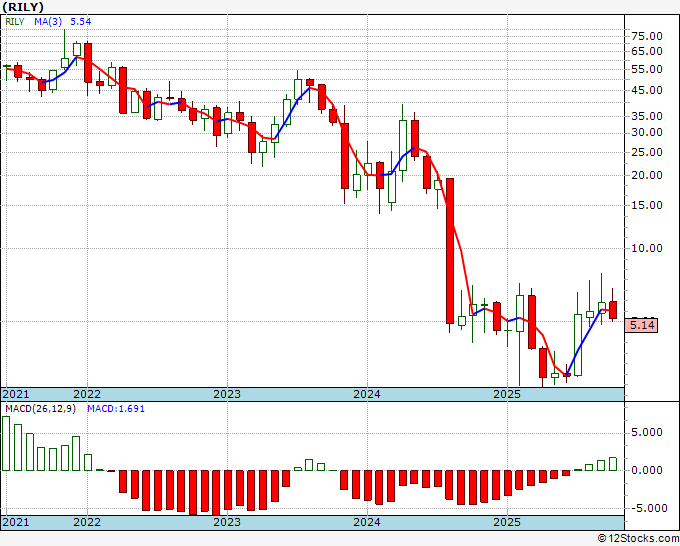The image size is (680, 546).
Task: Click the rightmost green MACD histogram bar
Action: pyautogui.click(x=613, y=464)
